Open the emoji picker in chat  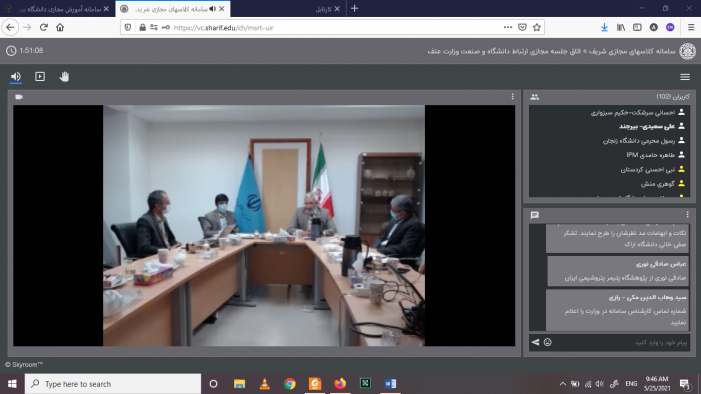point(548,342)
